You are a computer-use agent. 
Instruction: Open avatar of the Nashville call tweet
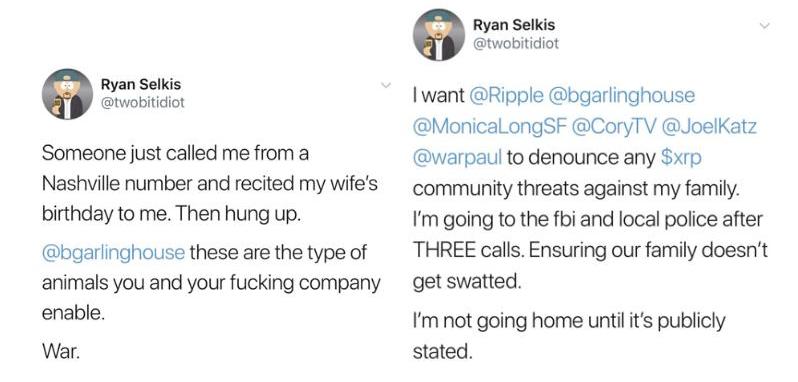coord(67,94)
